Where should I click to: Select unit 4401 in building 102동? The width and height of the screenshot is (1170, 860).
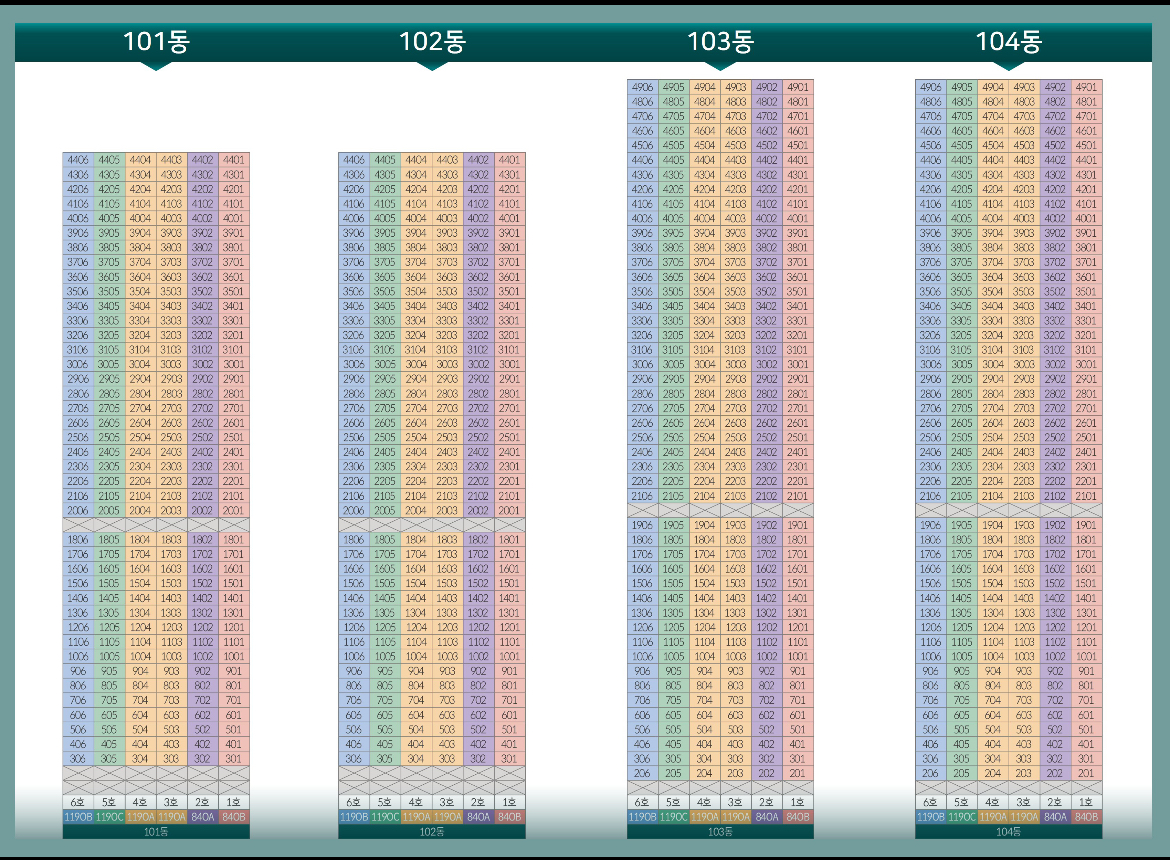click(x=509, y=159)
